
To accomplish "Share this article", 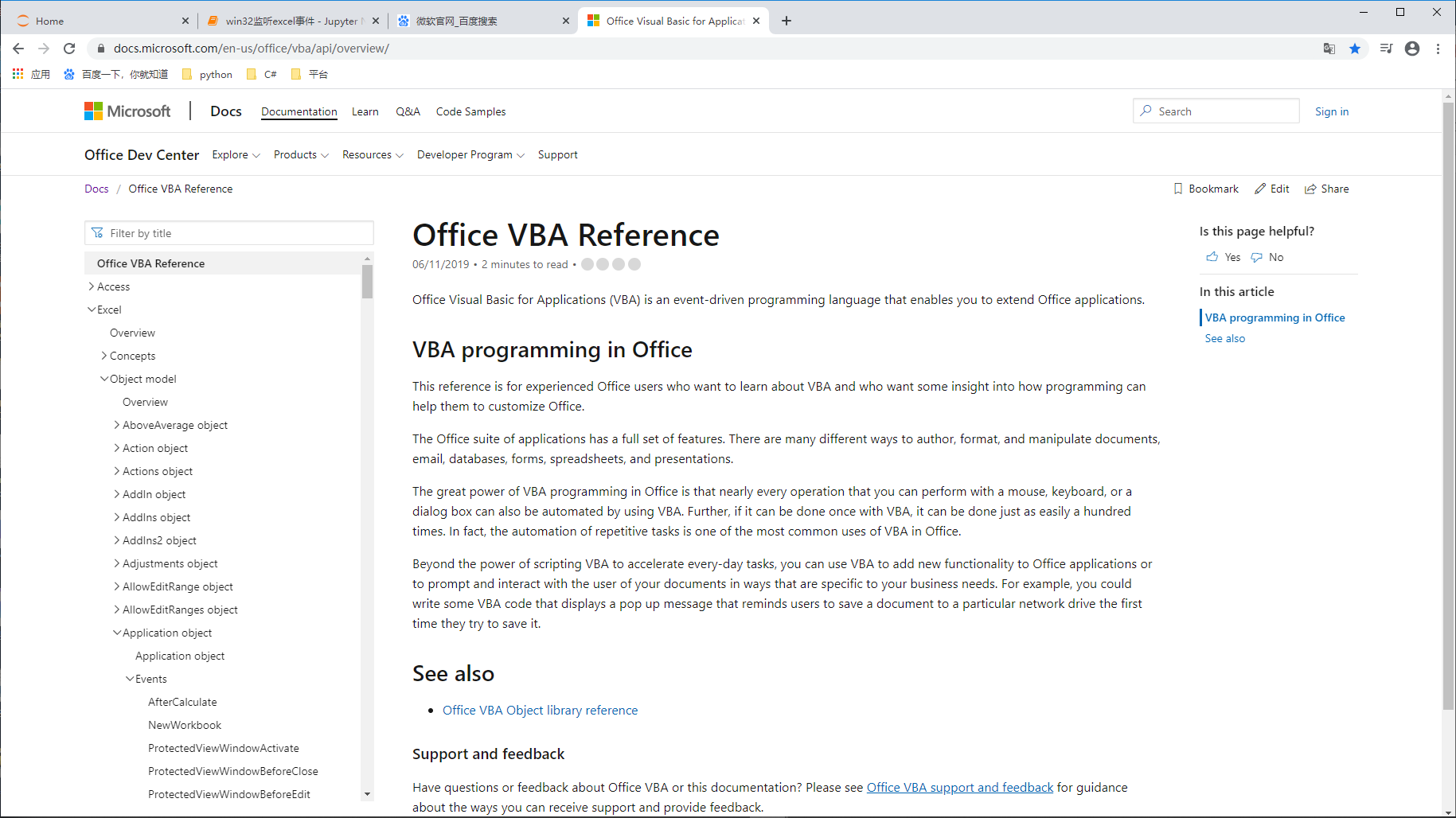I will point(1327,189).
